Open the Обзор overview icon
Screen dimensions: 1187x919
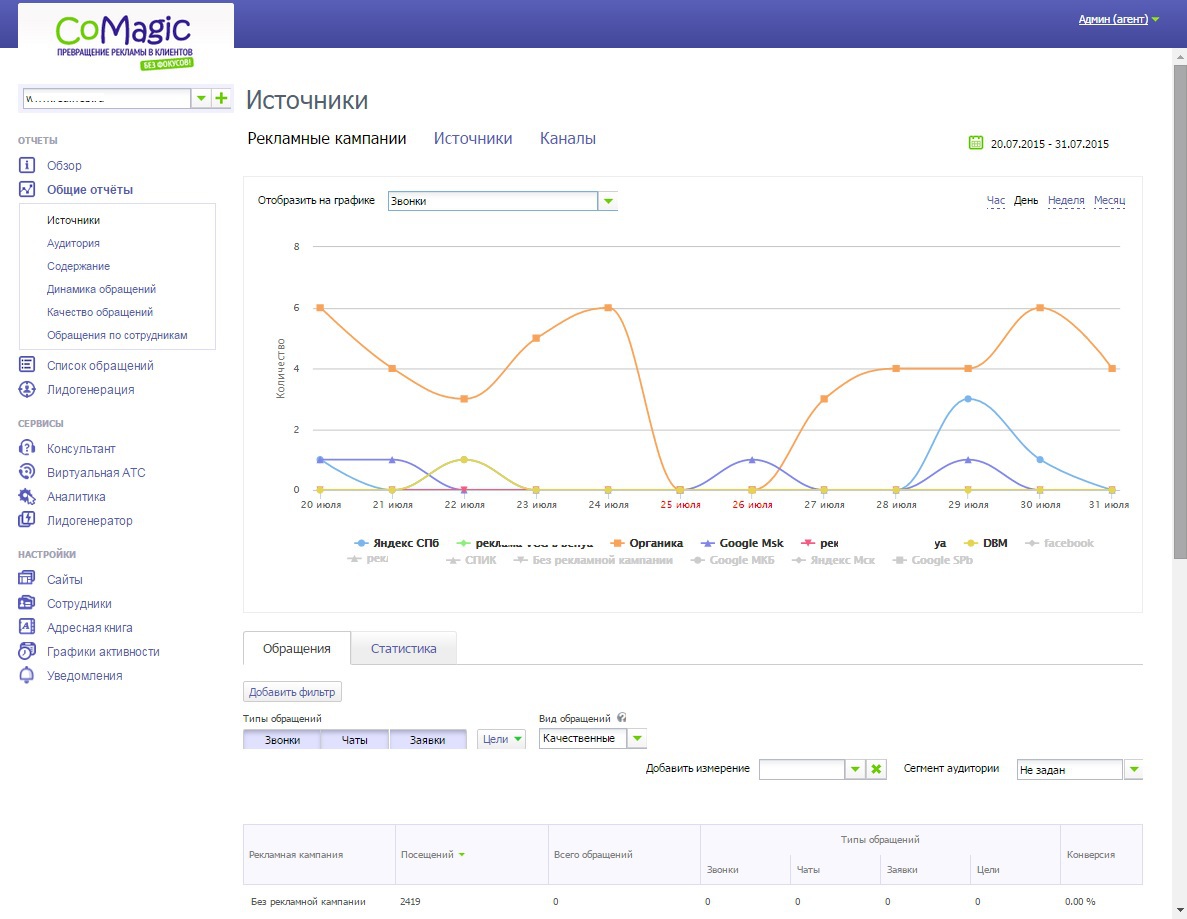click(x=26, y=165)
